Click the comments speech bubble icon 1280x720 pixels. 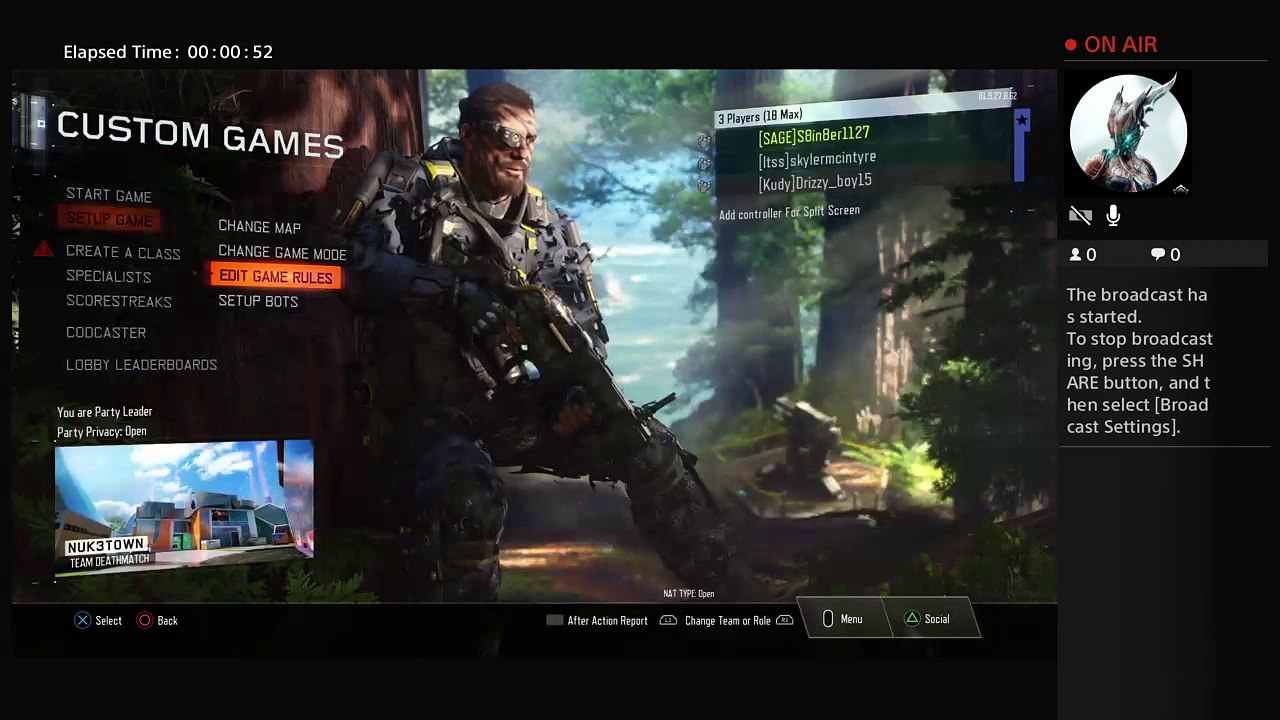click(x=1158, y=255)
